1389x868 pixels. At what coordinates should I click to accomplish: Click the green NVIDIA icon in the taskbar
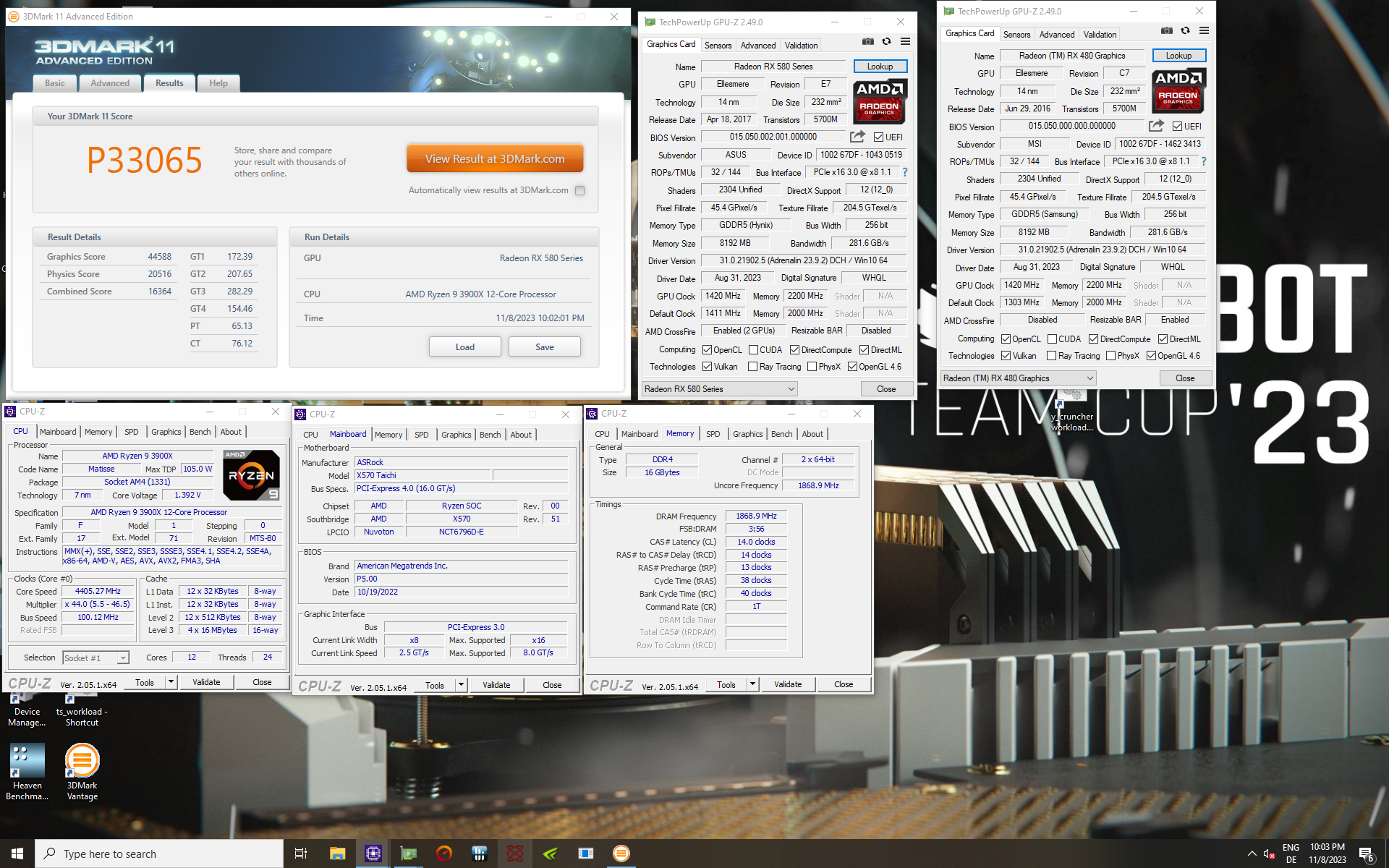tap(550, 854)
